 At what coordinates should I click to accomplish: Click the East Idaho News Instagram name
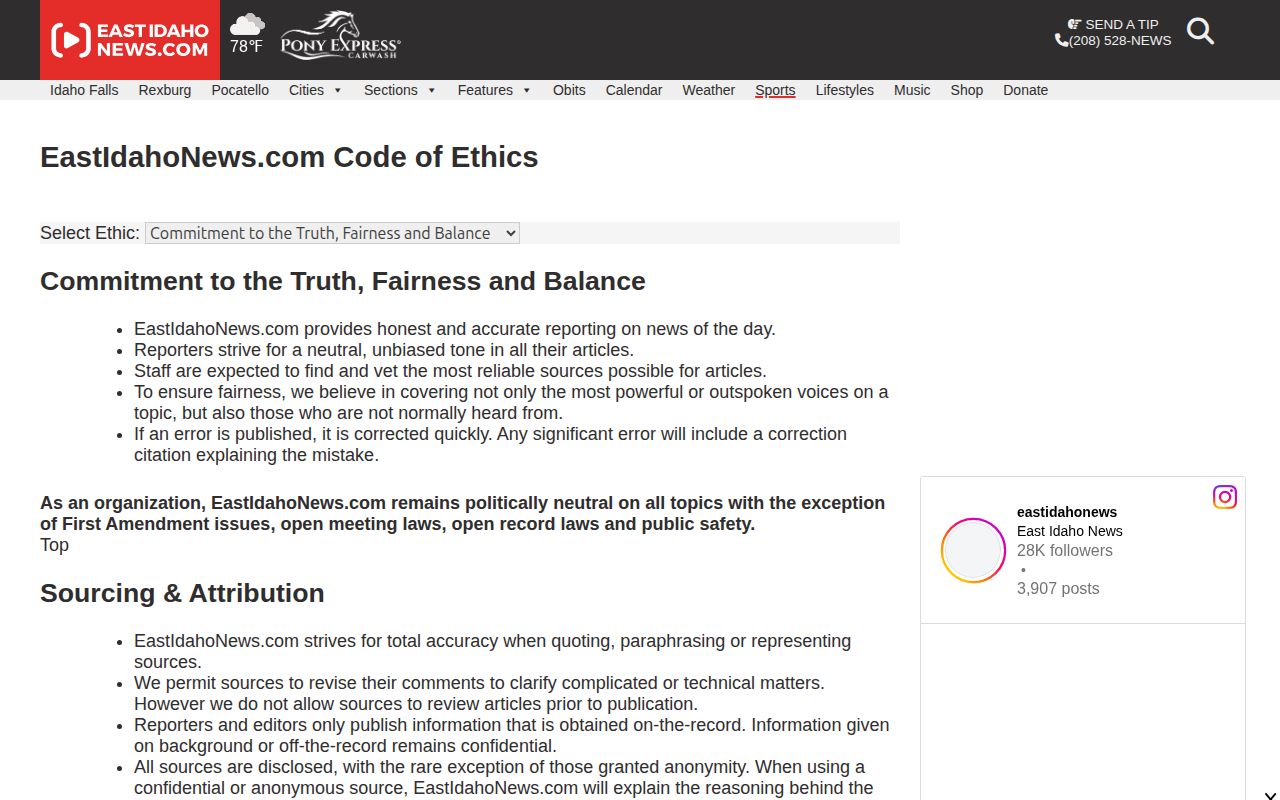pos(1070,531)
